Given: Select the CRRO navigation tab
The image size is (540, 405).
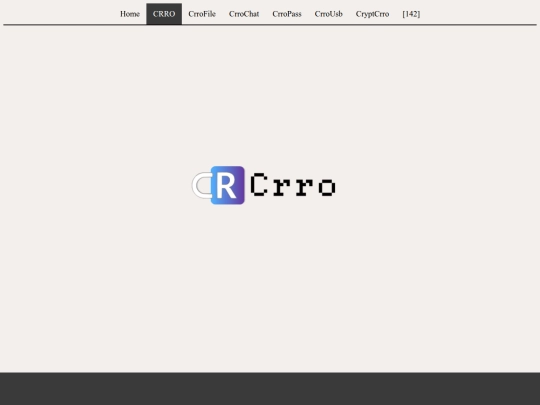Looking at the screenshot, I should point(164,14).
